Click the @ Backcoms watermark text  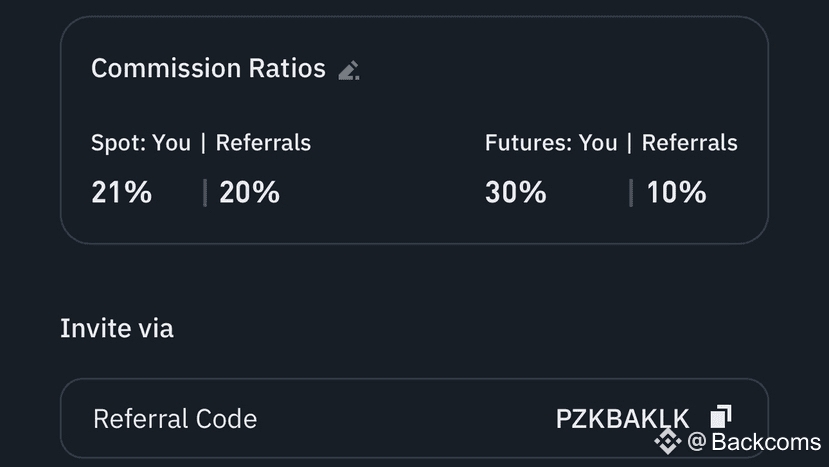coord(754,442)
